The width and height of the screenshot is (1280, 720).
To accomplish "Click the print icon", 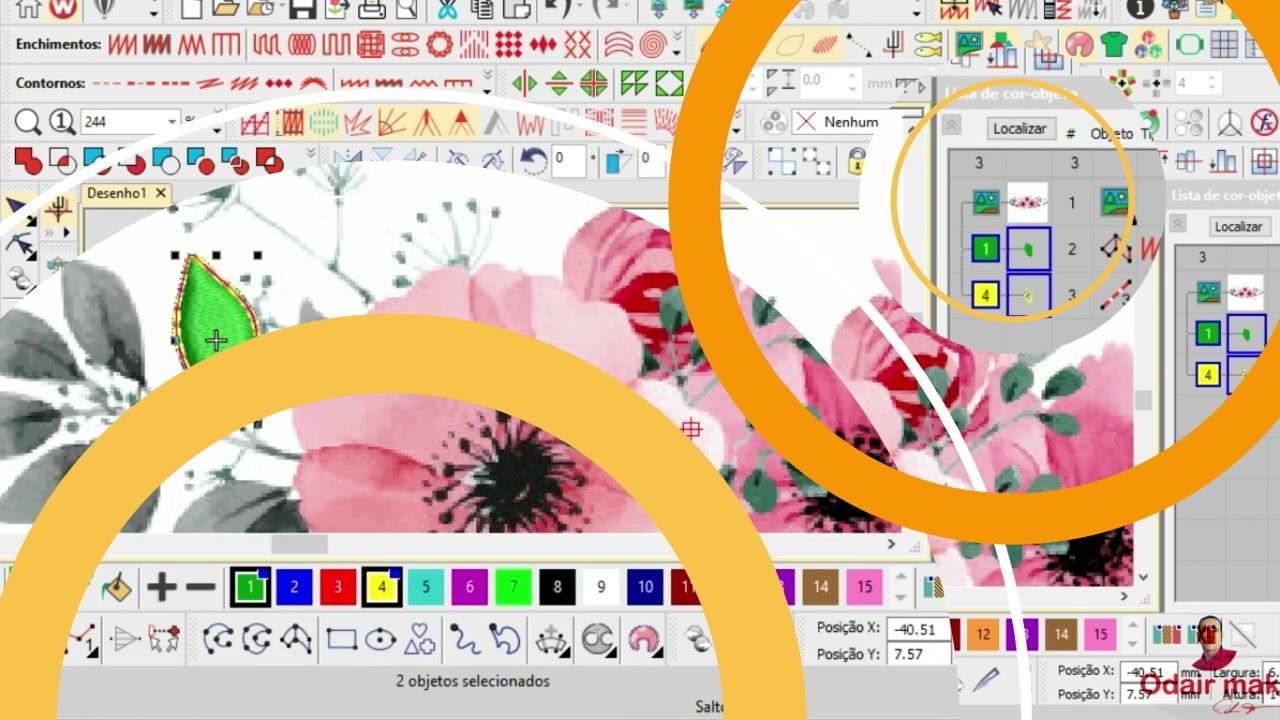I will [x=372, y=9].
